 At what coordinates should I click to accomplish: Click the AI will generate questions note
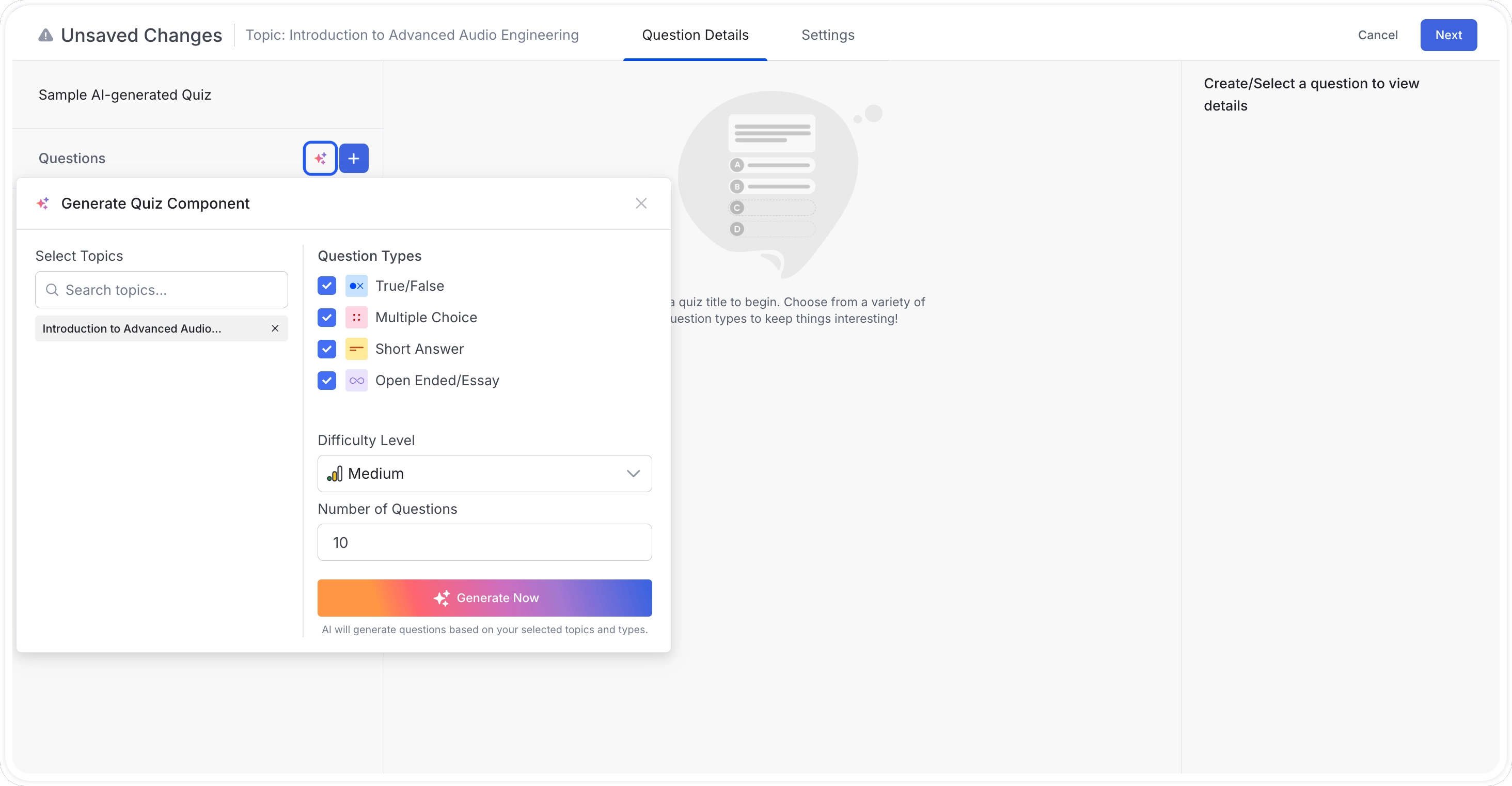(x=485, y=630)
